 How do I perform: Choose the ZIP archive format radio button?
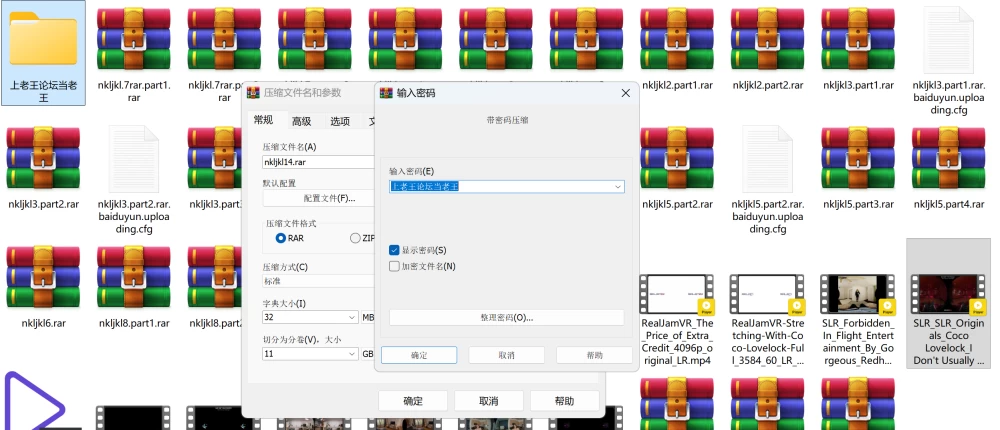tap(355, 238)
